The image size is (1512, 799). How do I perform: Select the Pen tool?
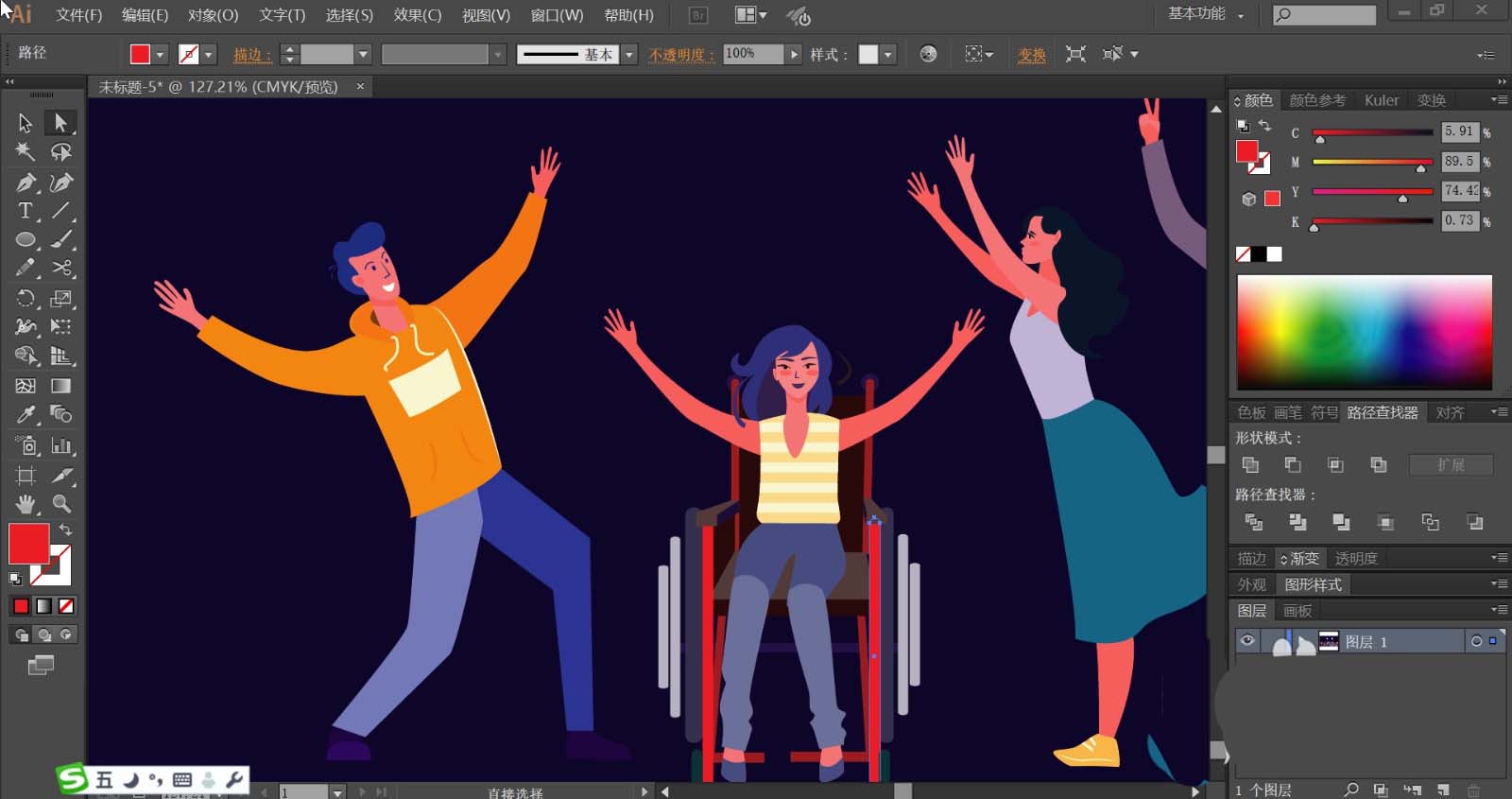(26, 182)
